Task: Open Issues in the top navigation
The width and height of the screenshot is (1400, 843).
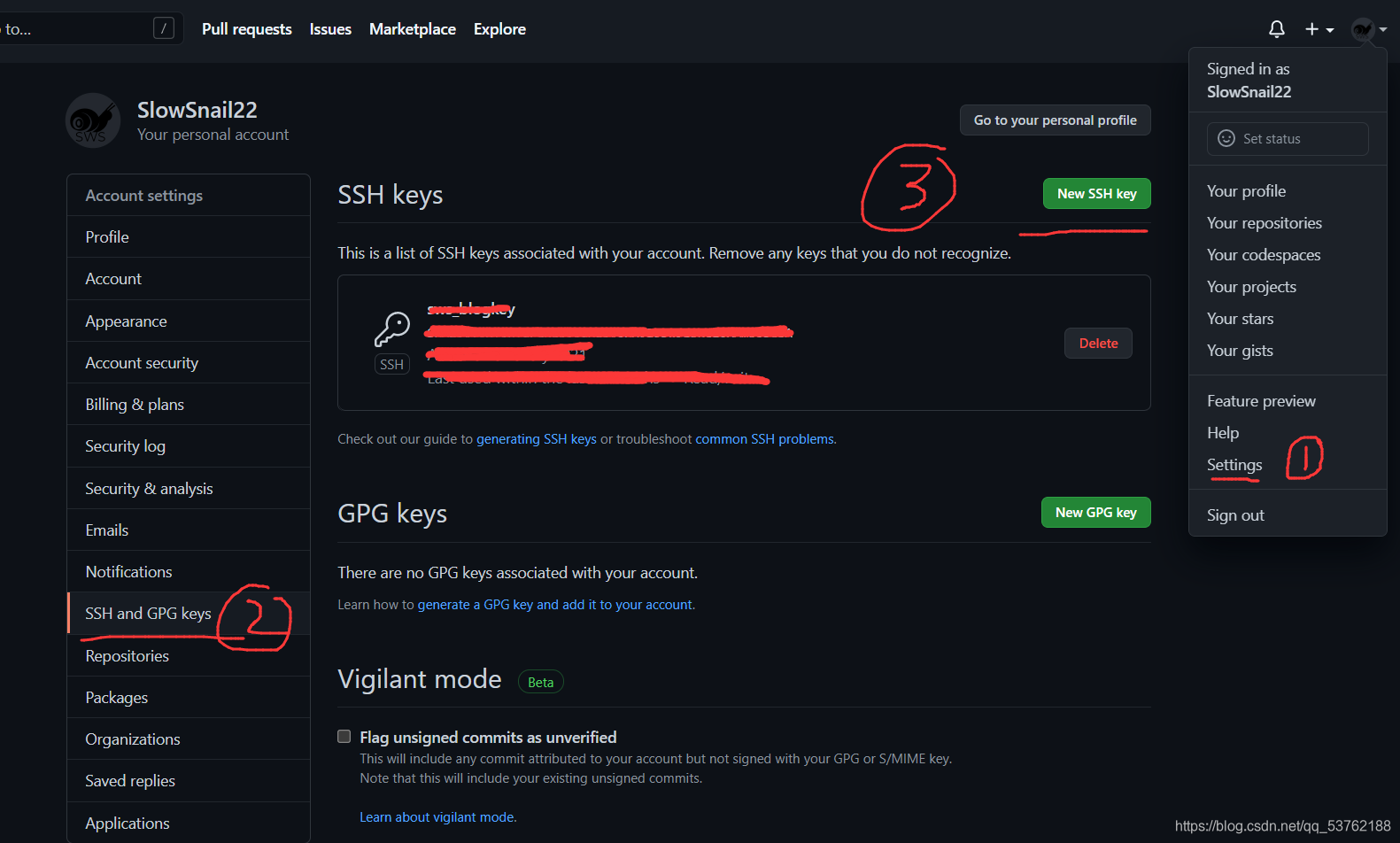Action: [x=330, y=29]
